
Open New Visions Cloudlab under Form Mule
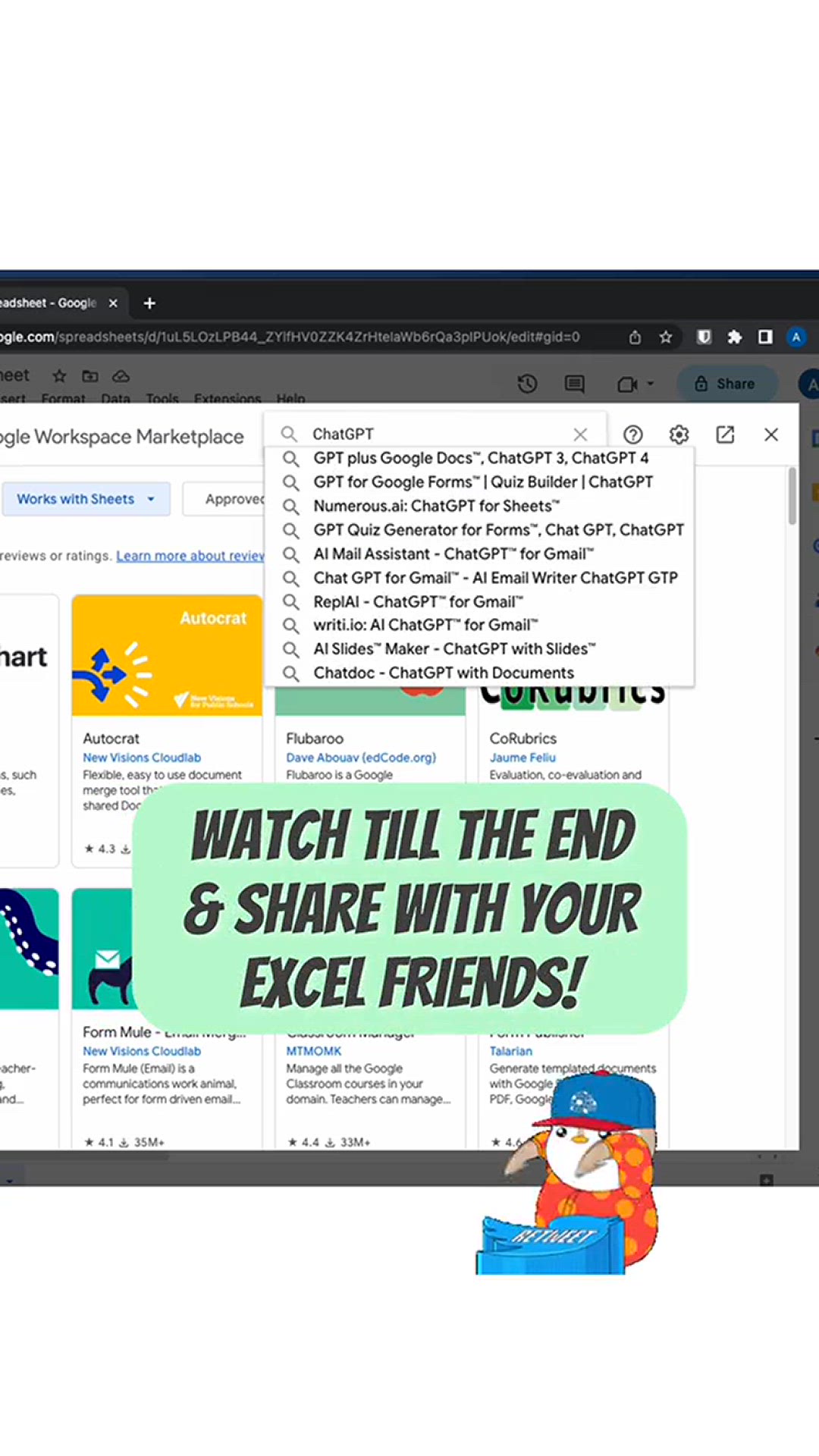(x=142, y=1051)
